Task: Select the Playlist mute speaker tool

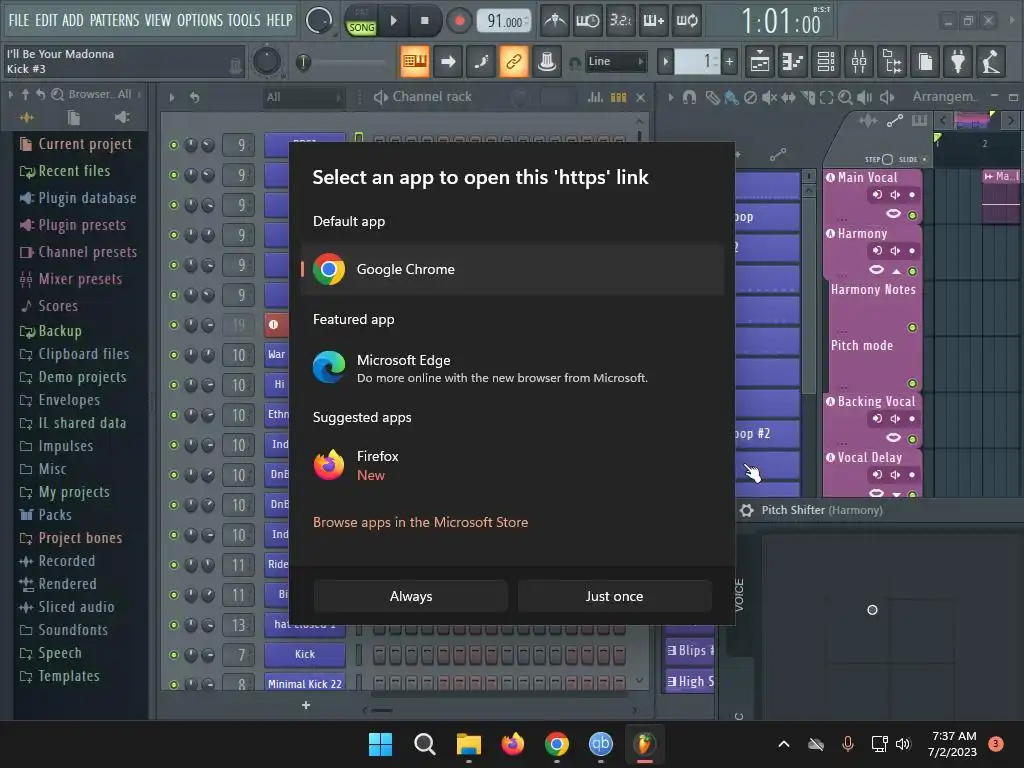Action: click(x=769, y=97)
